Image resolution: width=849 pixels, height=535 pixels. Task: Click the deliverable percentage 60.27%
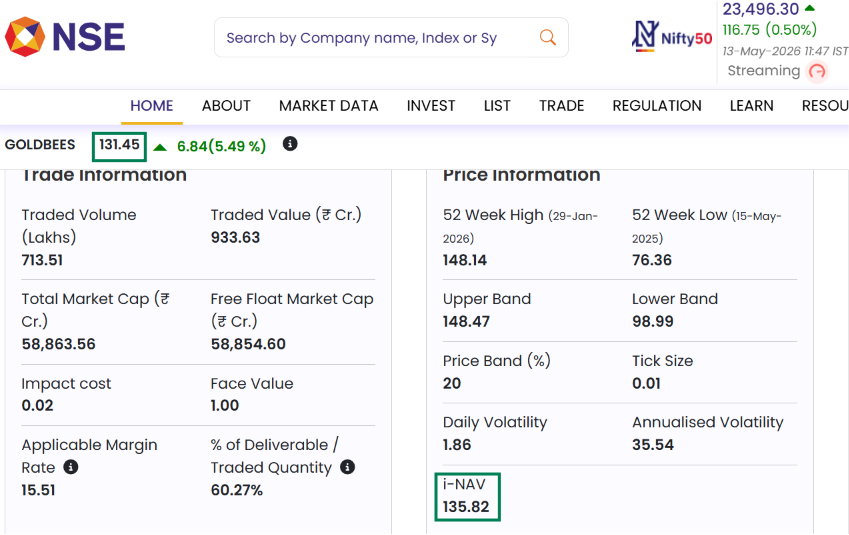(x=237, y=490)
